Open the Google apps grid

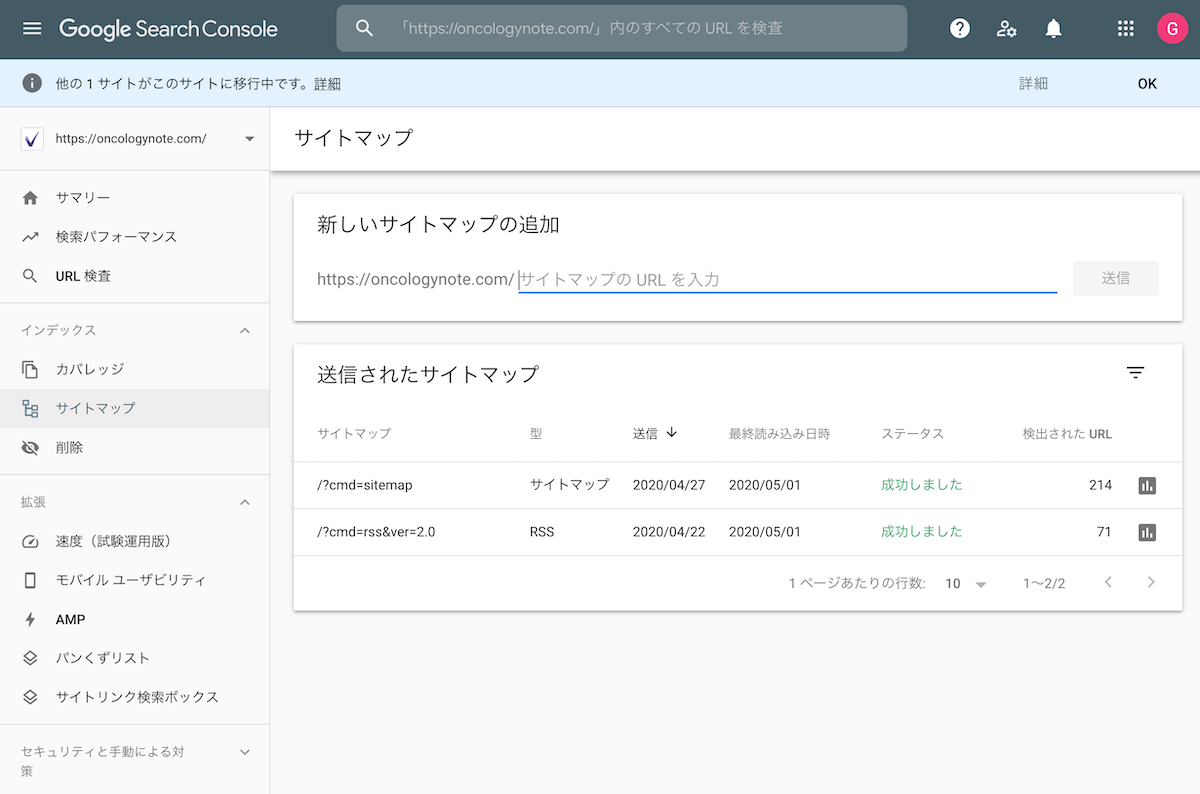1126,28
